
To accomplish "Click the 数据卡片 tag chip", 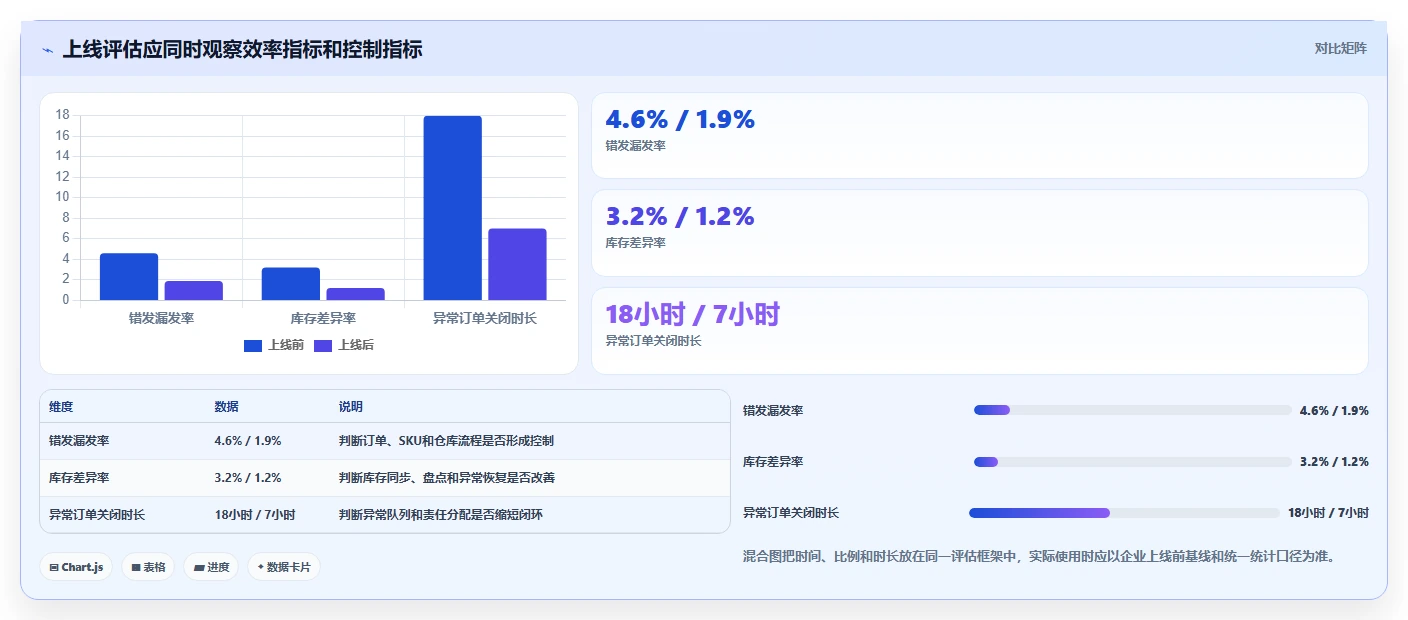I will pos(284,567).
